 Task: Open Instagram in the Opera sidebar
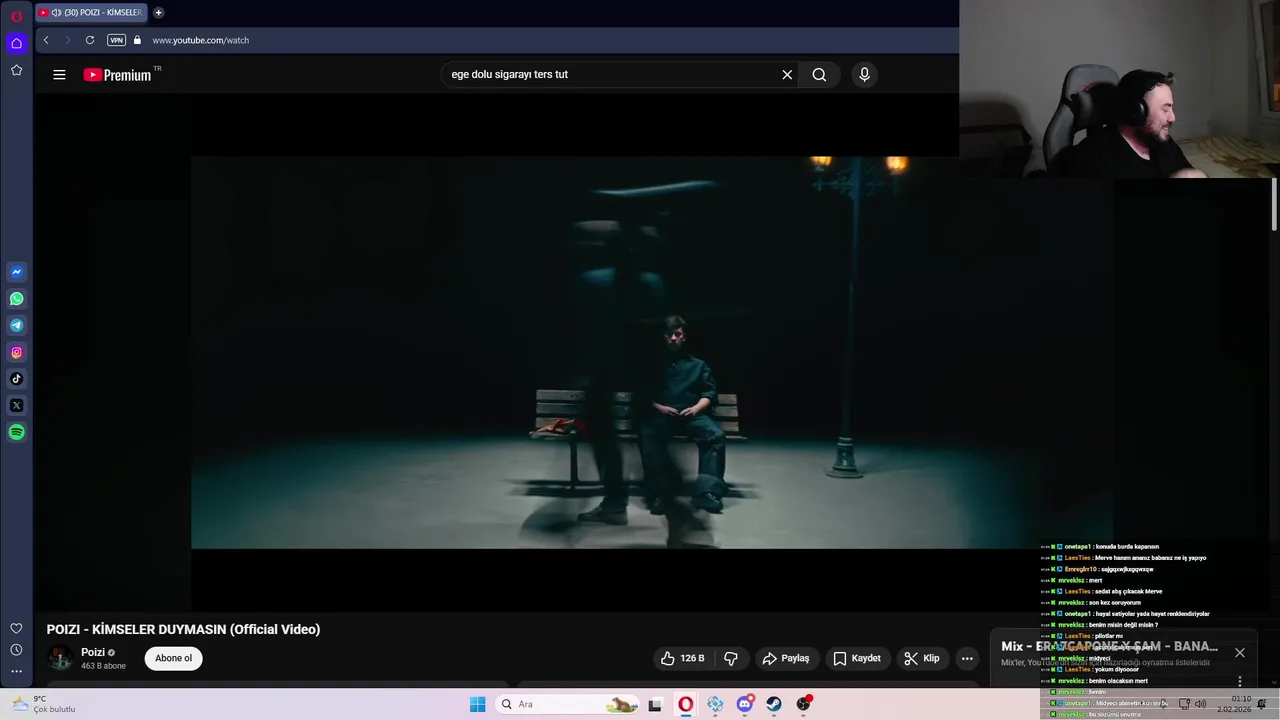(16, 352)
